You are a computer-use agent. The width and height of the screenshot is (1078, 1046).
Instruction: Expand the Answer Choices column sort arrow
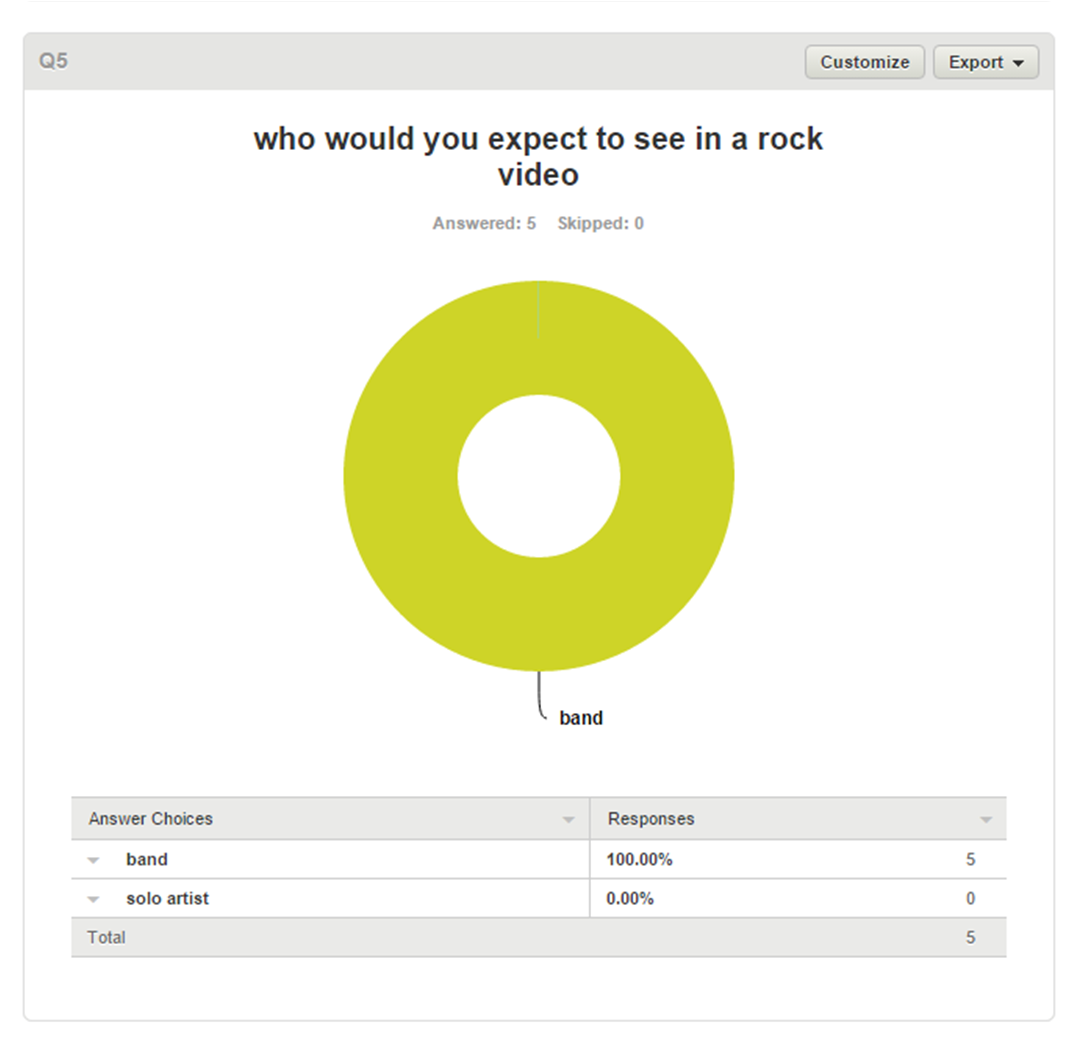568,820
